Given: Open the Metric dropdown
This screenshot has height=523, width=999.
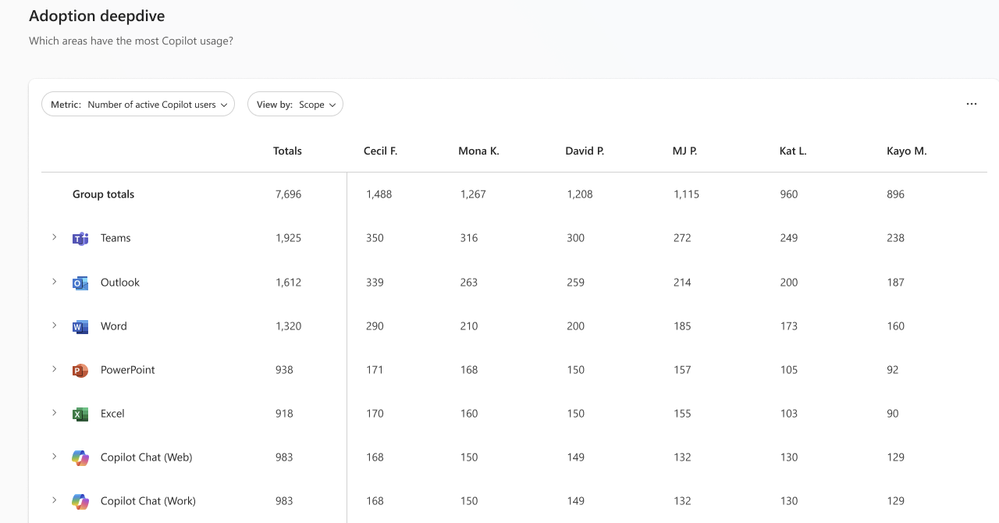Looking at the screenshot, I should point(138,104).
